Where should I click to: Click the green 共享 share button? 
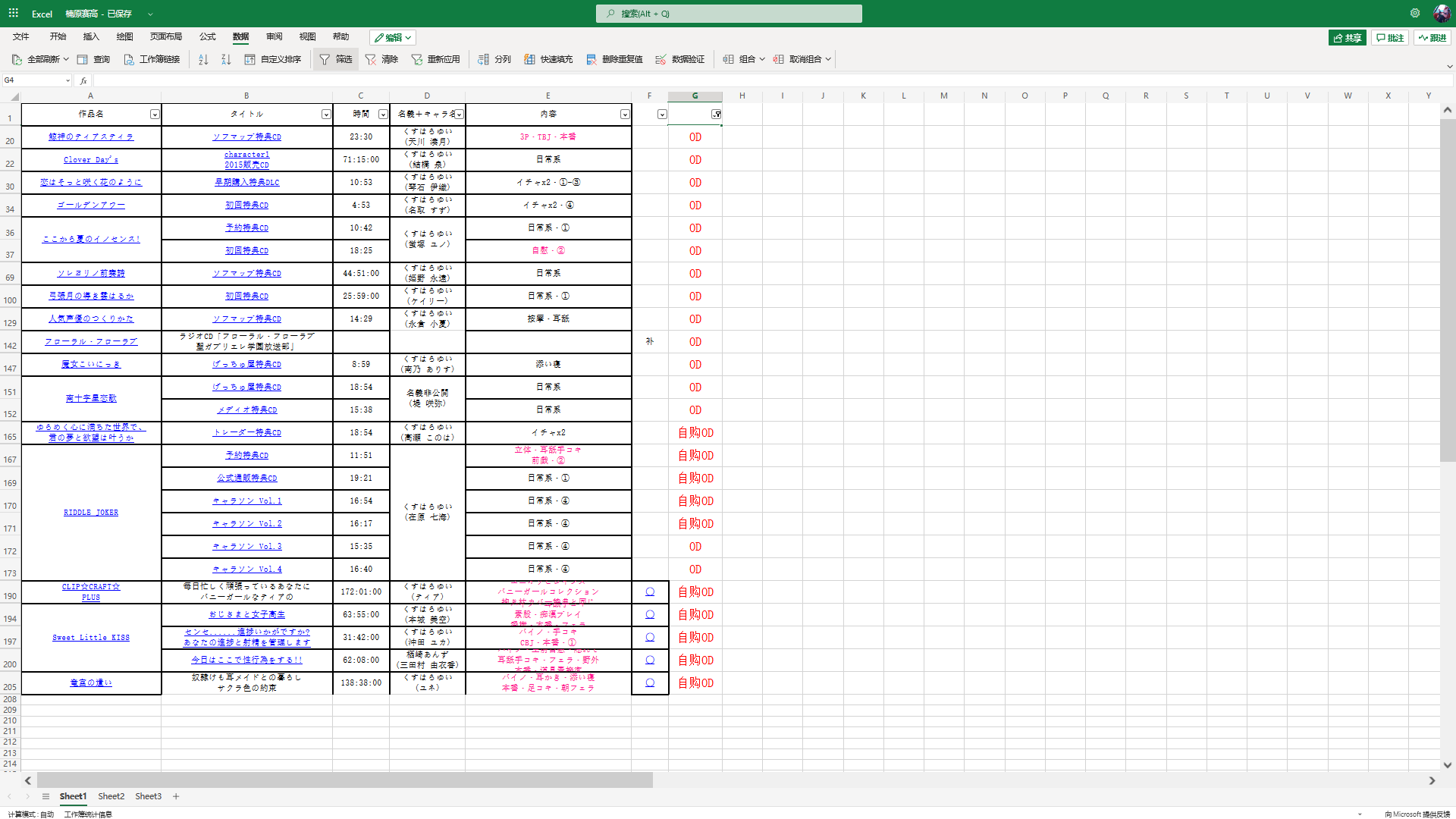(x=1347, y=37)
